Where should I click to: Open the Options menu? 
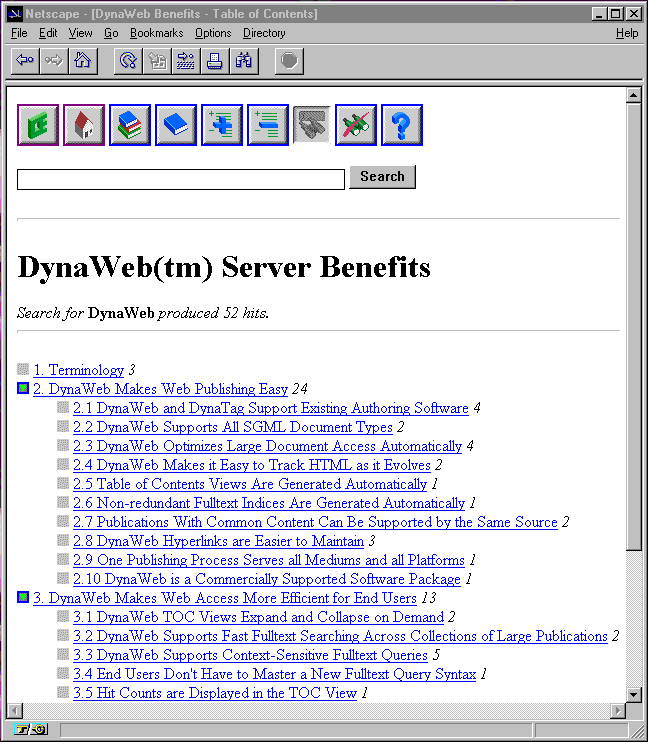[213, 33]
